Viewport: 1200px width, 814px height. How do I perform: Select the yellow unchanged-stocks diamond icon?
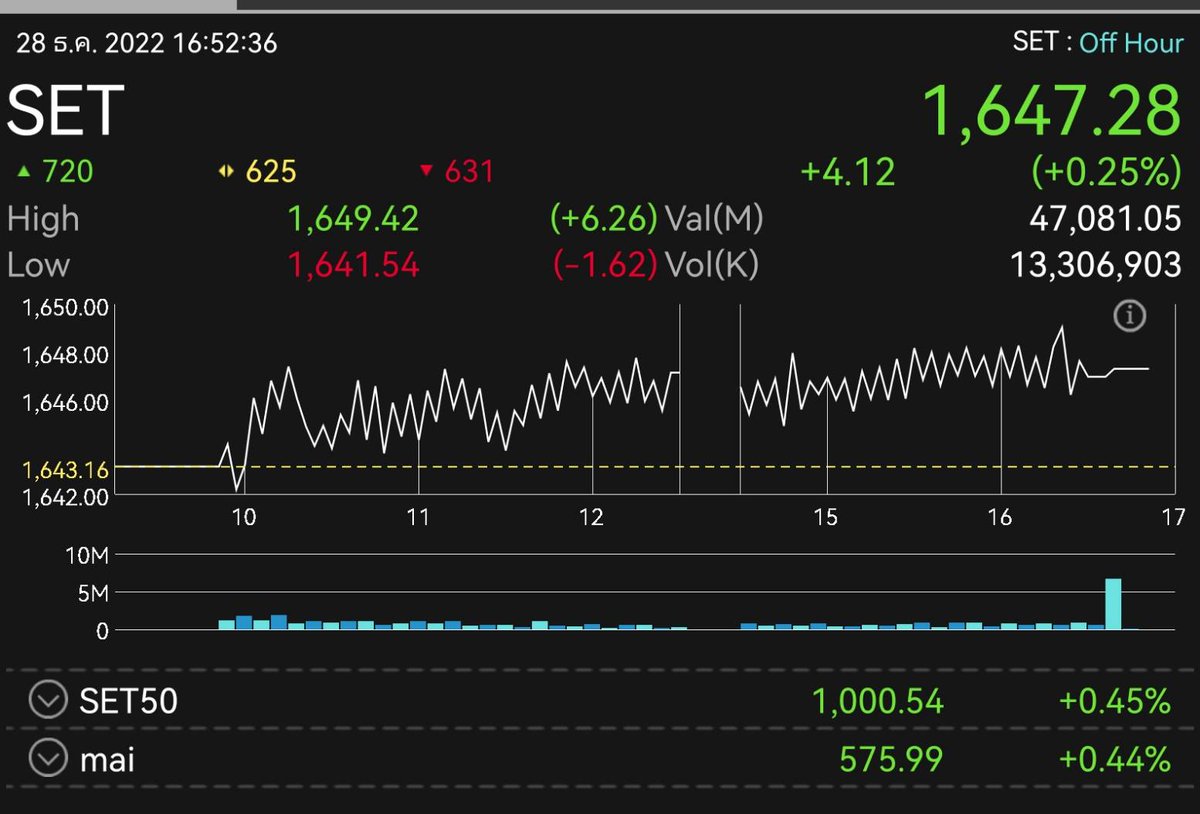(228, 171)
